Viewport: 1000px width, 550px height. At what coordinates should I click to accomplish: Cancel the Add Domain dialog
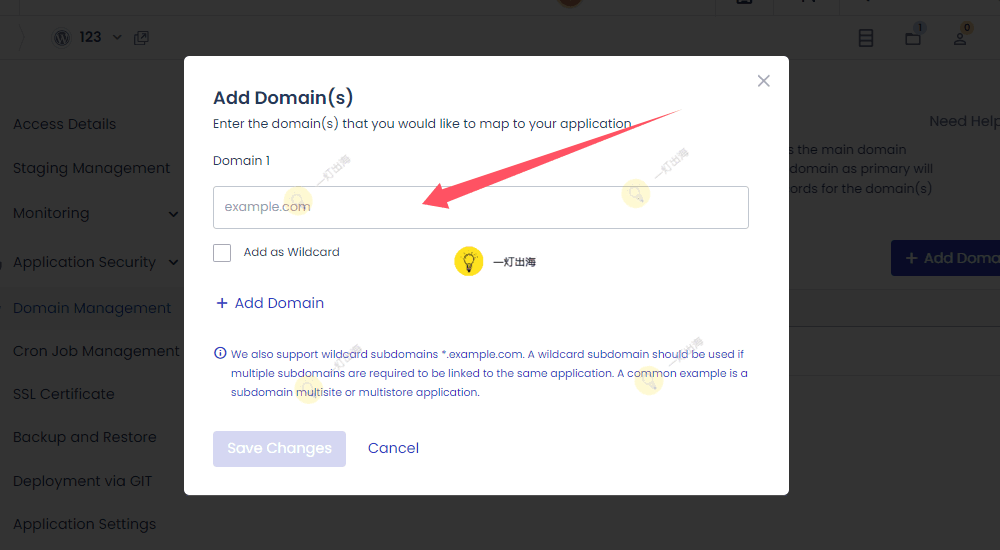[x=393, y=448]
